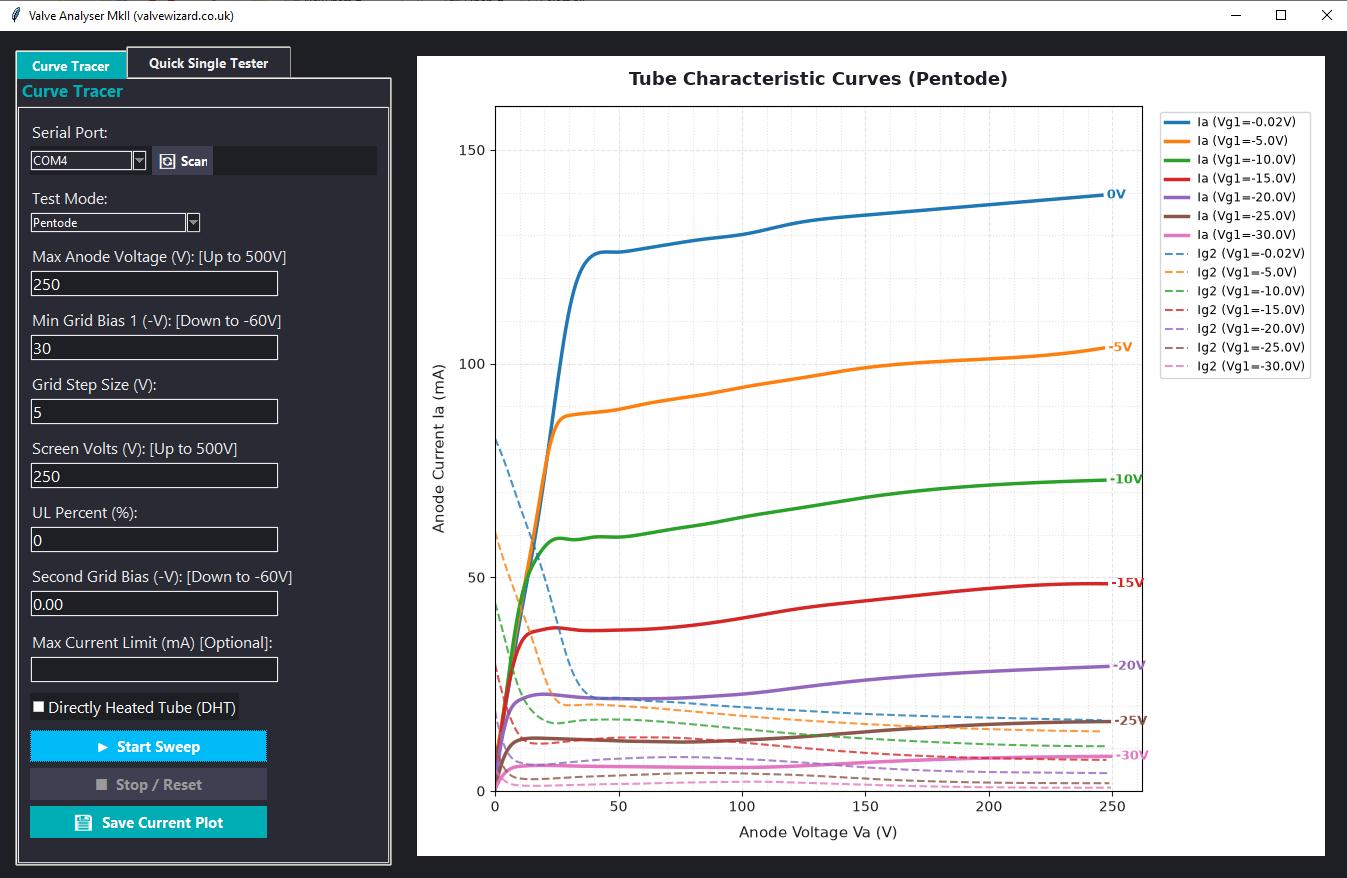The height and width of the screenshot is (878, 1347).
Task: Focus the Max Current Limit (mA) field
Action: [x=154, y=669]
